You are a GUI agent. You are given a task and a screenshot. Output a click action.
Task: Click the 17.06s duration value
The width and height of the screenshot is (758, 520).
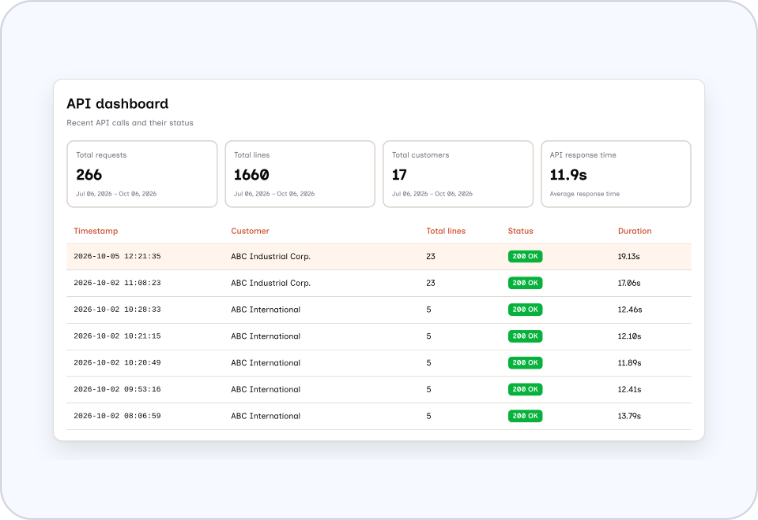pyautogui.click(x=629, y=283)
